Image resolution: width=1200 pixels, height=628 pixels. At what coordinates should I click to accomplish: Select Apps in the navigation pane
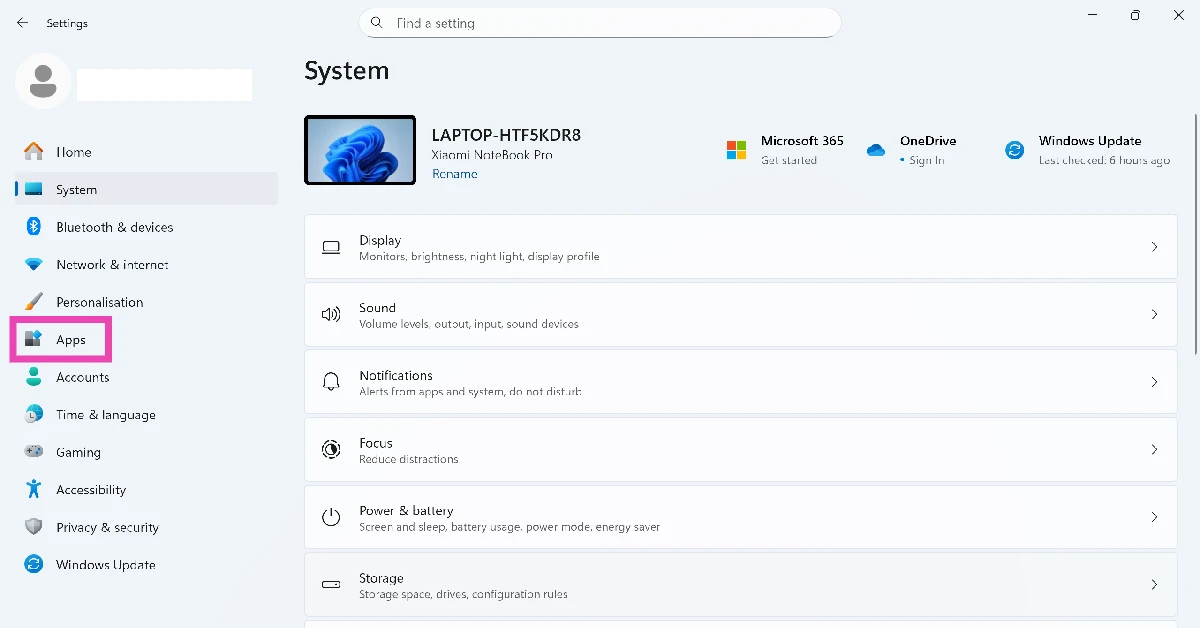click(70, 339)
